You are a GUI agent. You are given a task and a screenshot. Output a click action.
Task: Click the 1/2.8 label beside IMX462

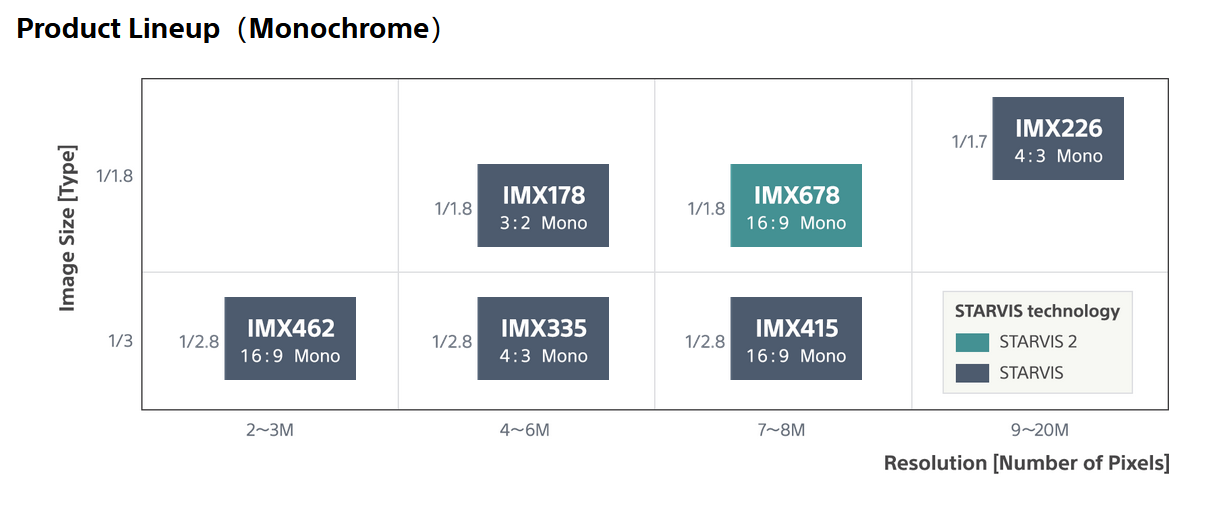pos(199,342)
